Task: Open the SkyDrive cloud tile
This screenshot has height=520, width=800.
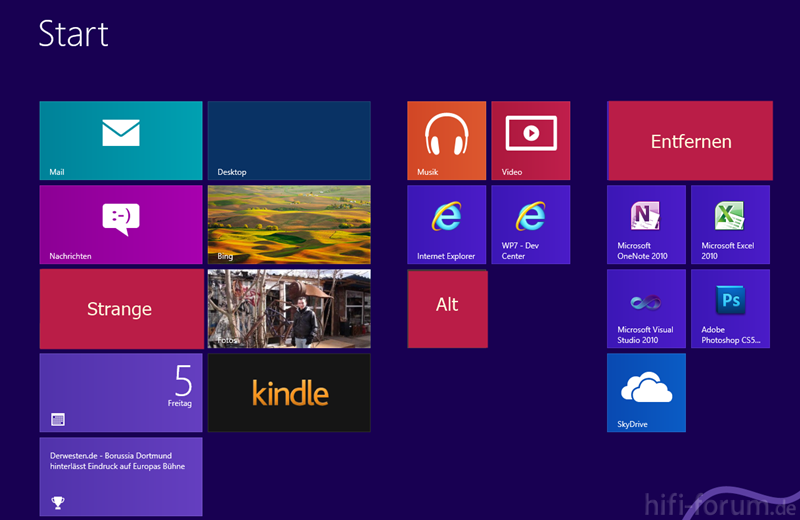Action: (x=646, y=392)
